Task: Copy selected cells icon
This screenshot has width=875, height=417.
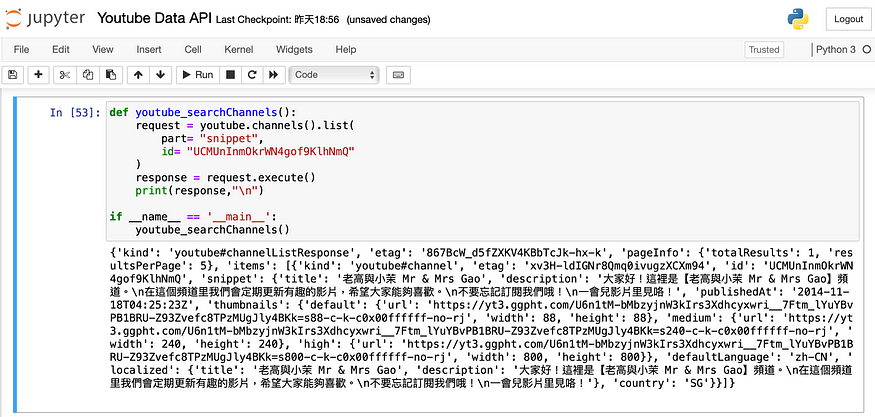Action: click(x=88, y=75)
